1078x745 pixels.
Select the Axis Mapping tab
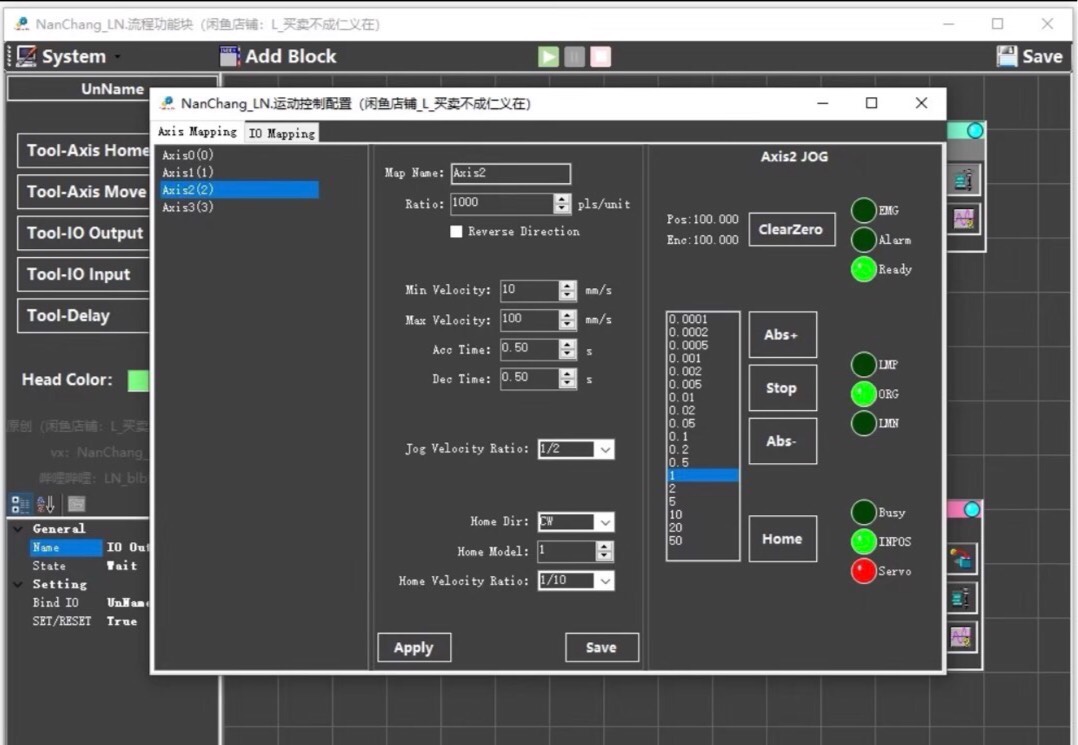click(x=197, y=132)
